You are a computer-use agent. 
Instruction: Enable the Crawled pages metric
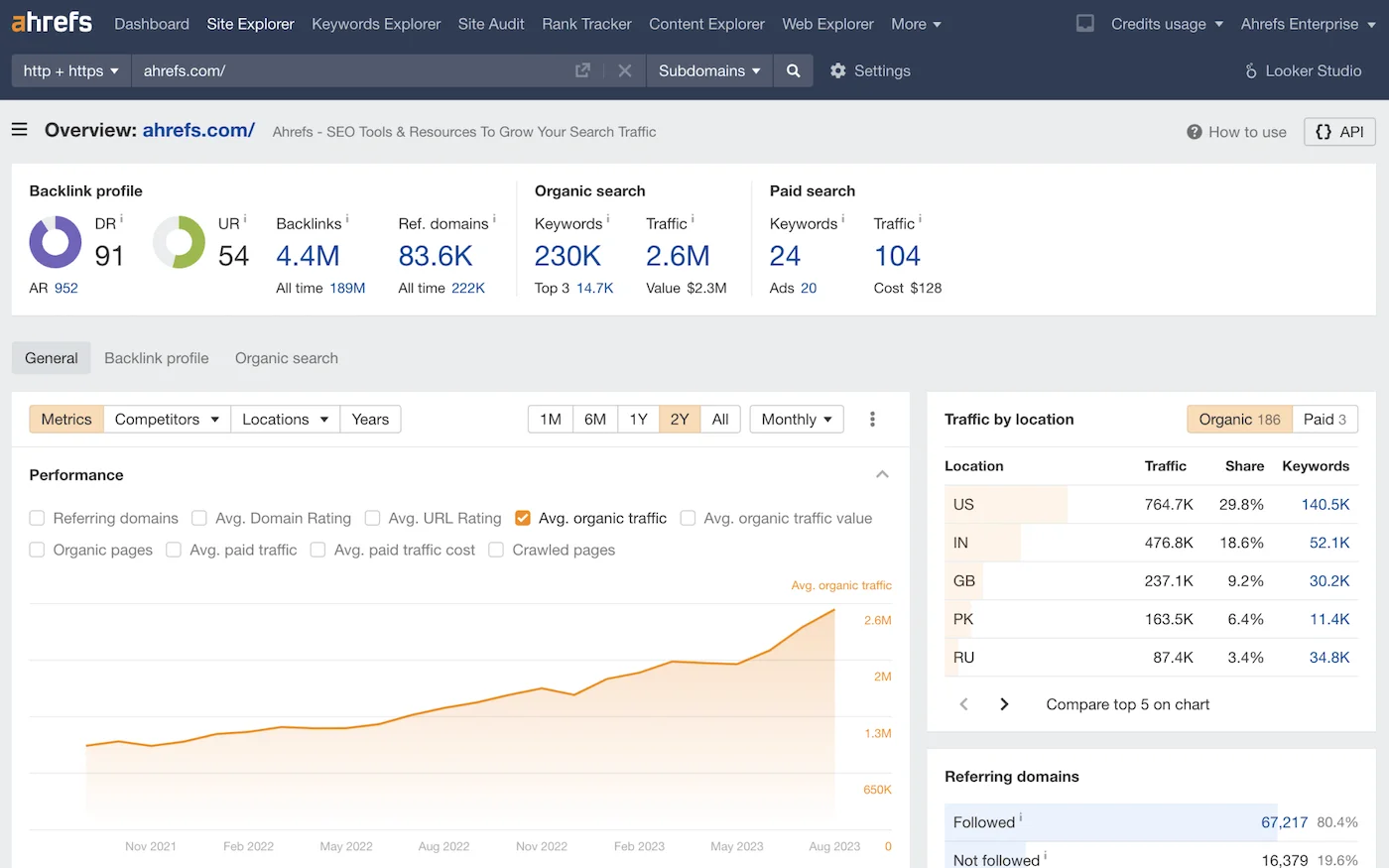tap(496, 550)
